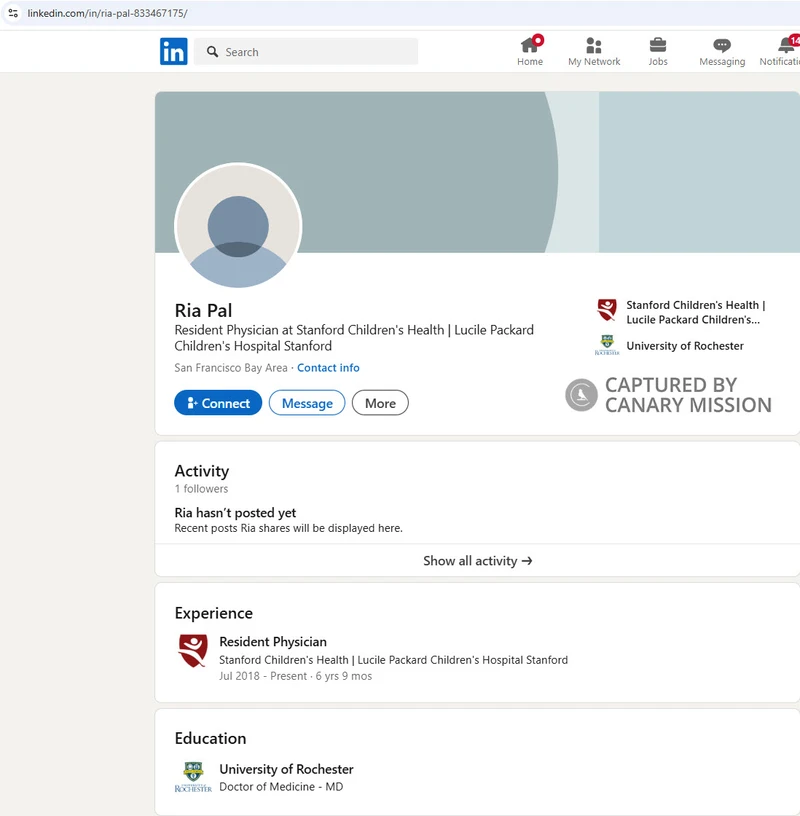This screenshot has height=816, width=800.
Task: Open the Contact info link
Action: [328, 368]
